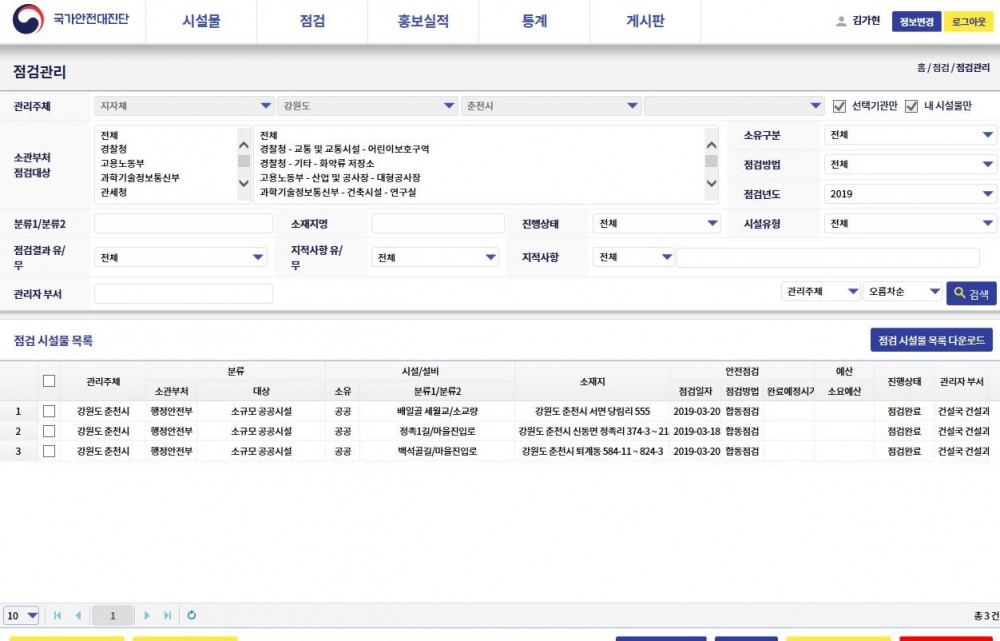Click 배일골 세월교/소교량 cell

point(437,411)
